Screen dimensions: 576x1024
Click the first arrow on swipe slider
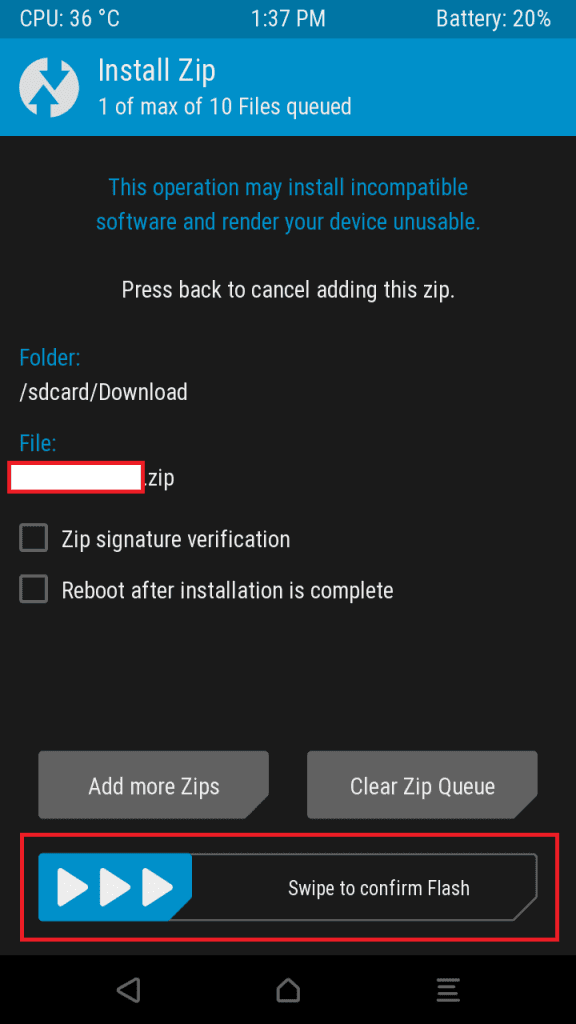tap(72, 888)
